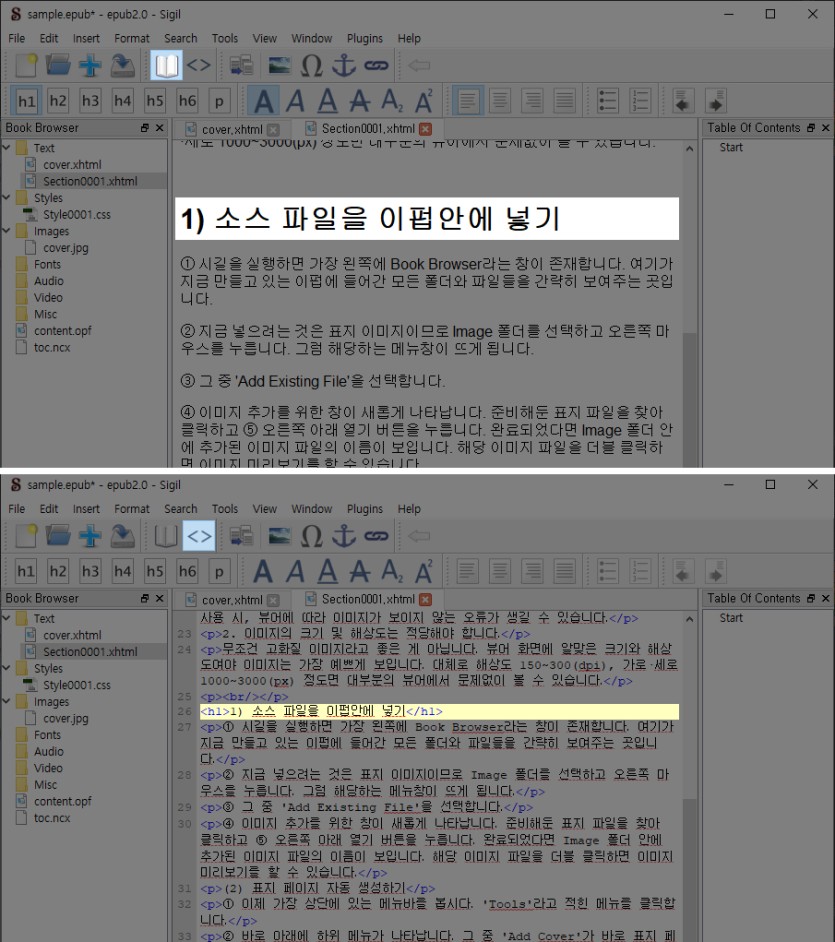
Task: Switch to the cover.xhtml tab in the lower window
Action: tap(232, 600)
